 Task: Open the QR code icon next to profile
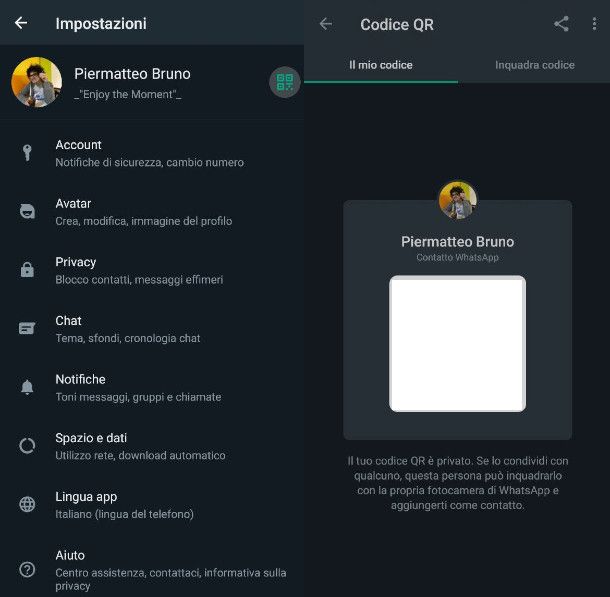pyautogui.click(x=285, y=82)
